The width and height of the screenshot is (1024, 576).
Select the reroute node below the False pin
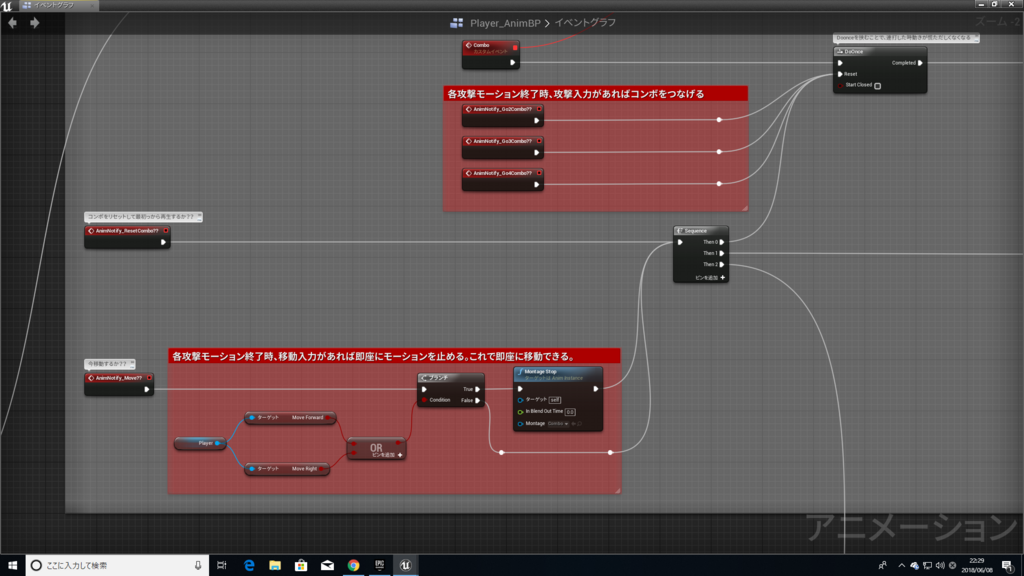coord(502,452)
